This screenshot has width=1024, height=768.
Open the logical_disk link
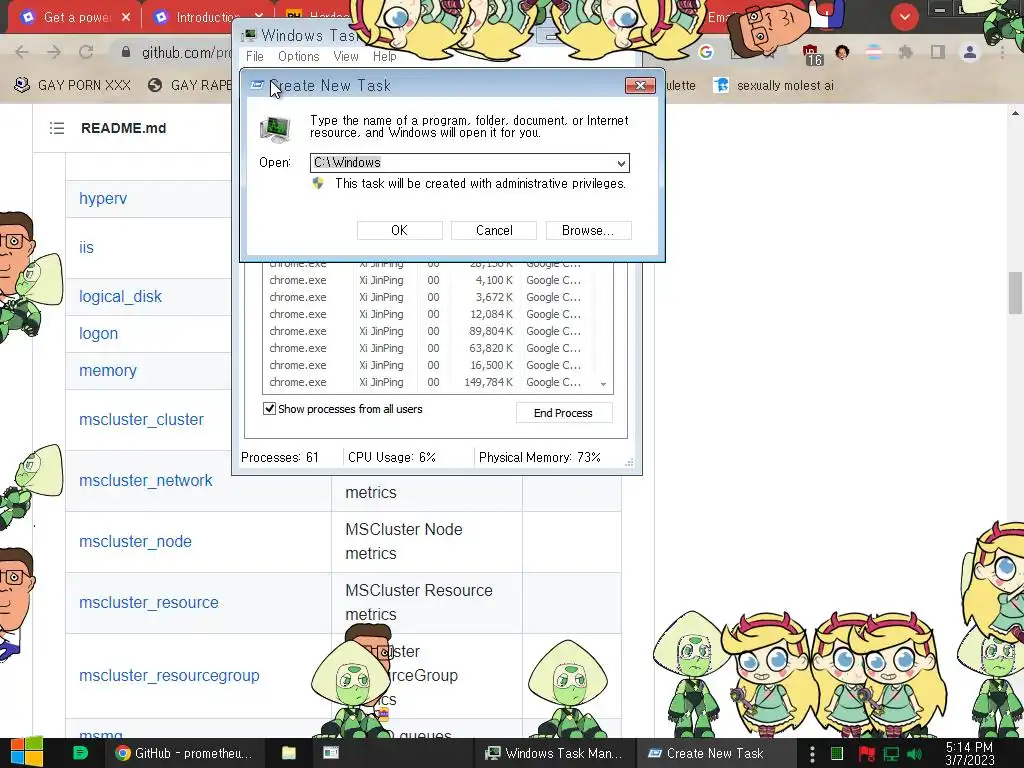[120, 296]
